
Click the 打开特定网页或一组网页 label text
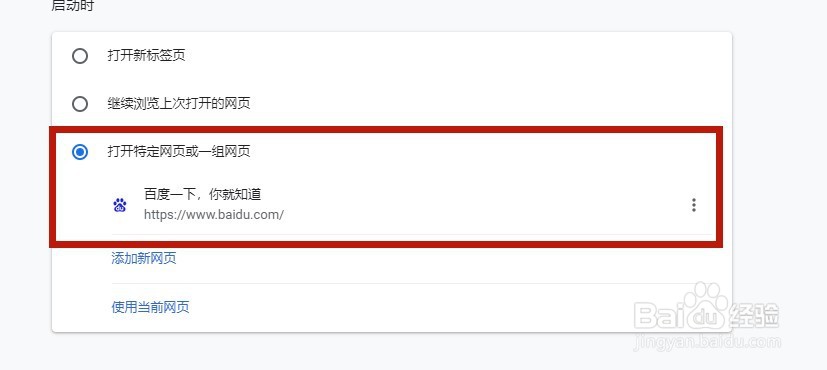pos(179,152)
